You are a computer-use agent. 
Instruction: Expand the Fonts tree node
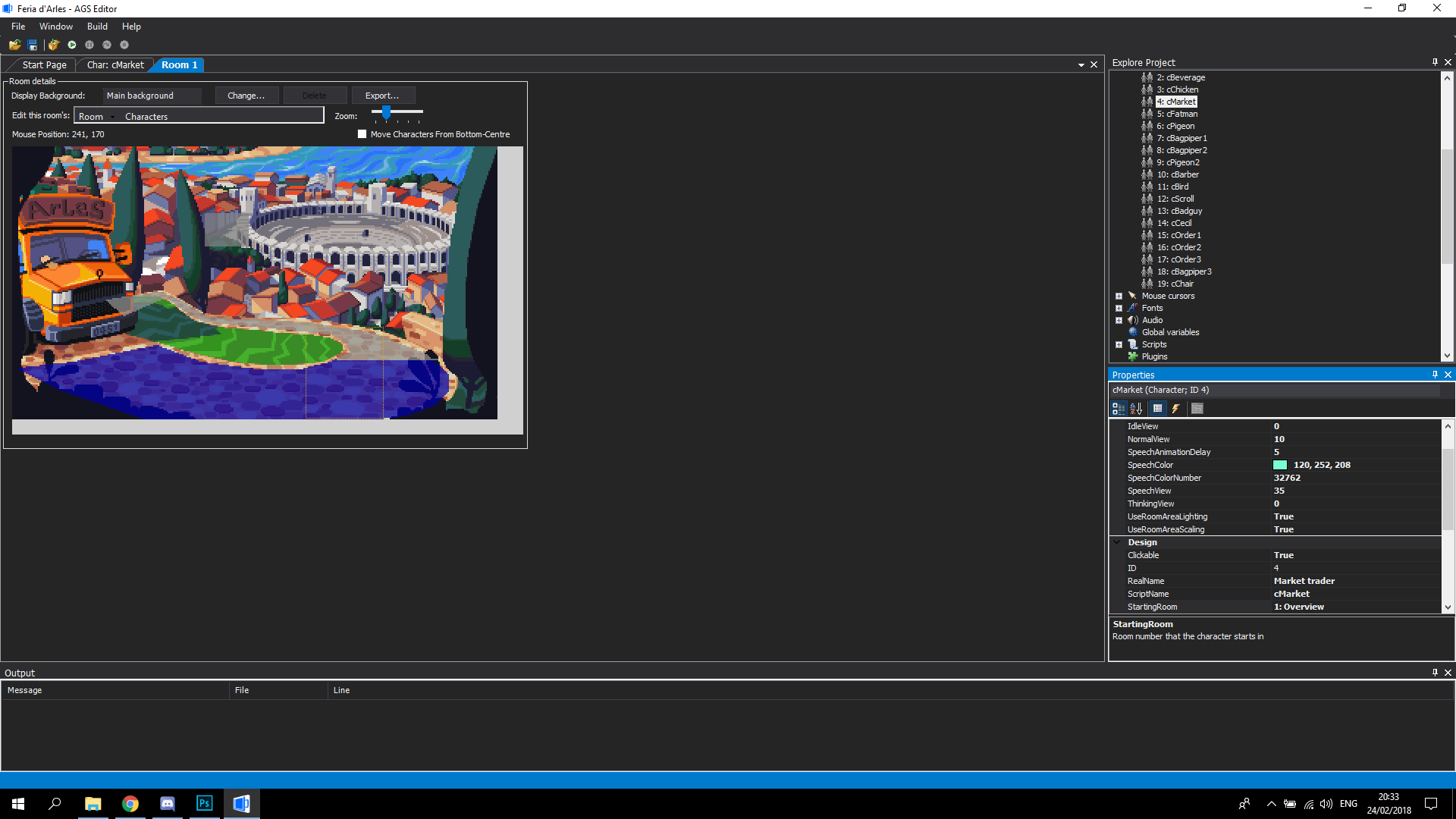(x=1119, y=309)
